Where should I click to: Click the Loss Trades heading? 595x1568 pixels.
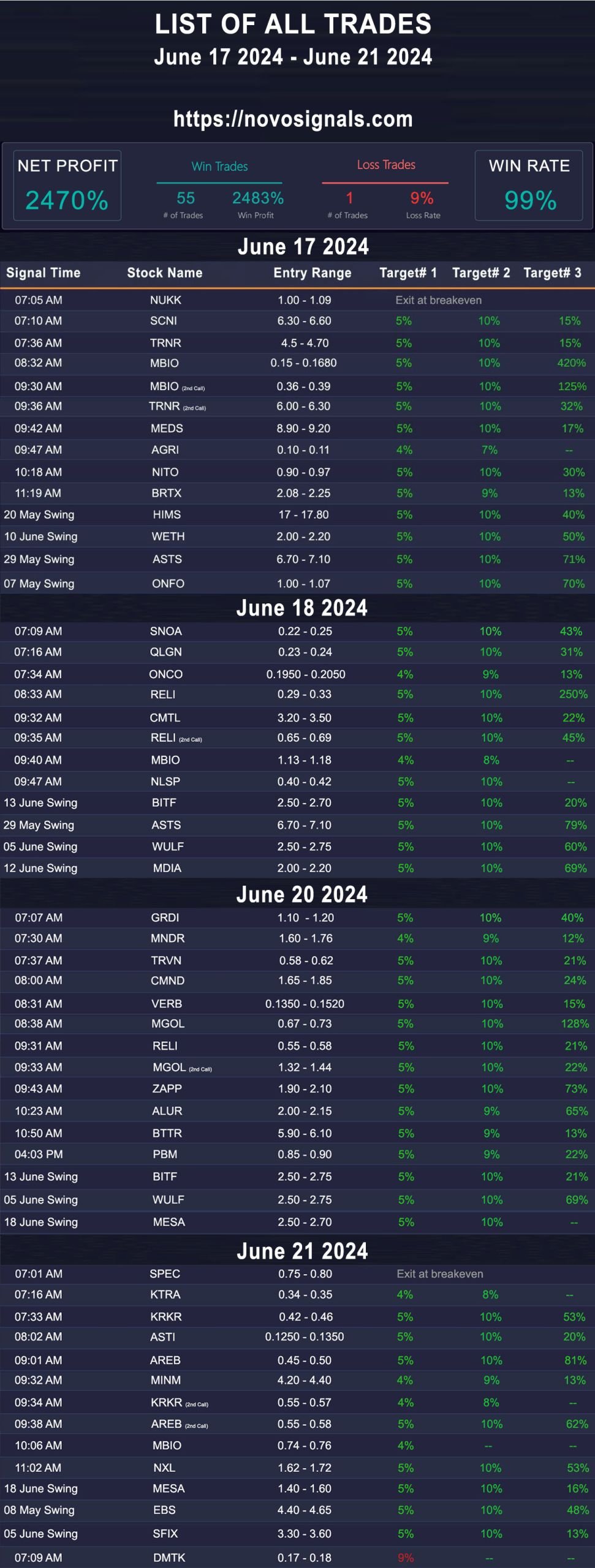tap(386, 165)
